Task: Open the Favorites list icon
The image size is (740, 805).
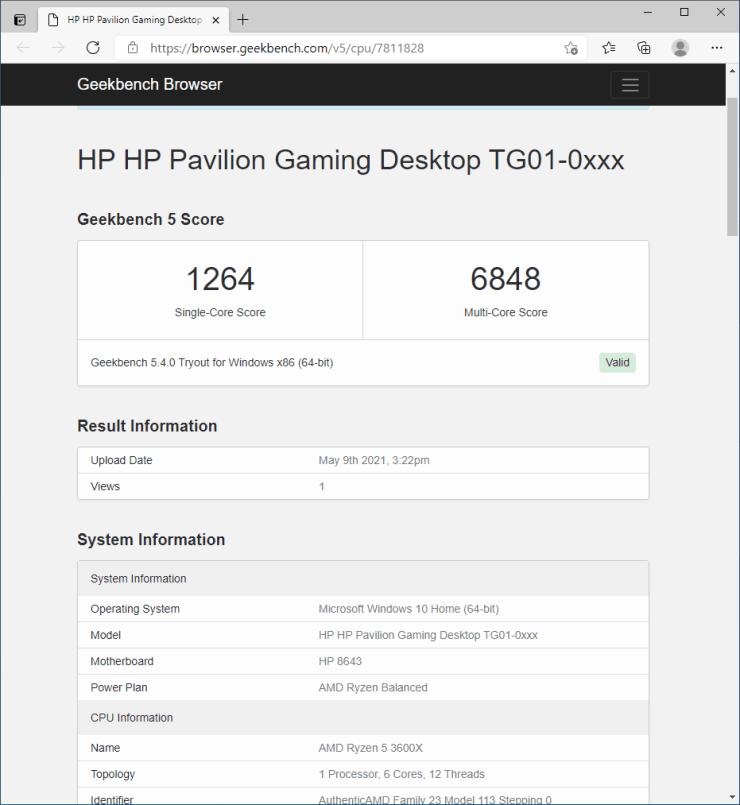Action: click(609, 48)
